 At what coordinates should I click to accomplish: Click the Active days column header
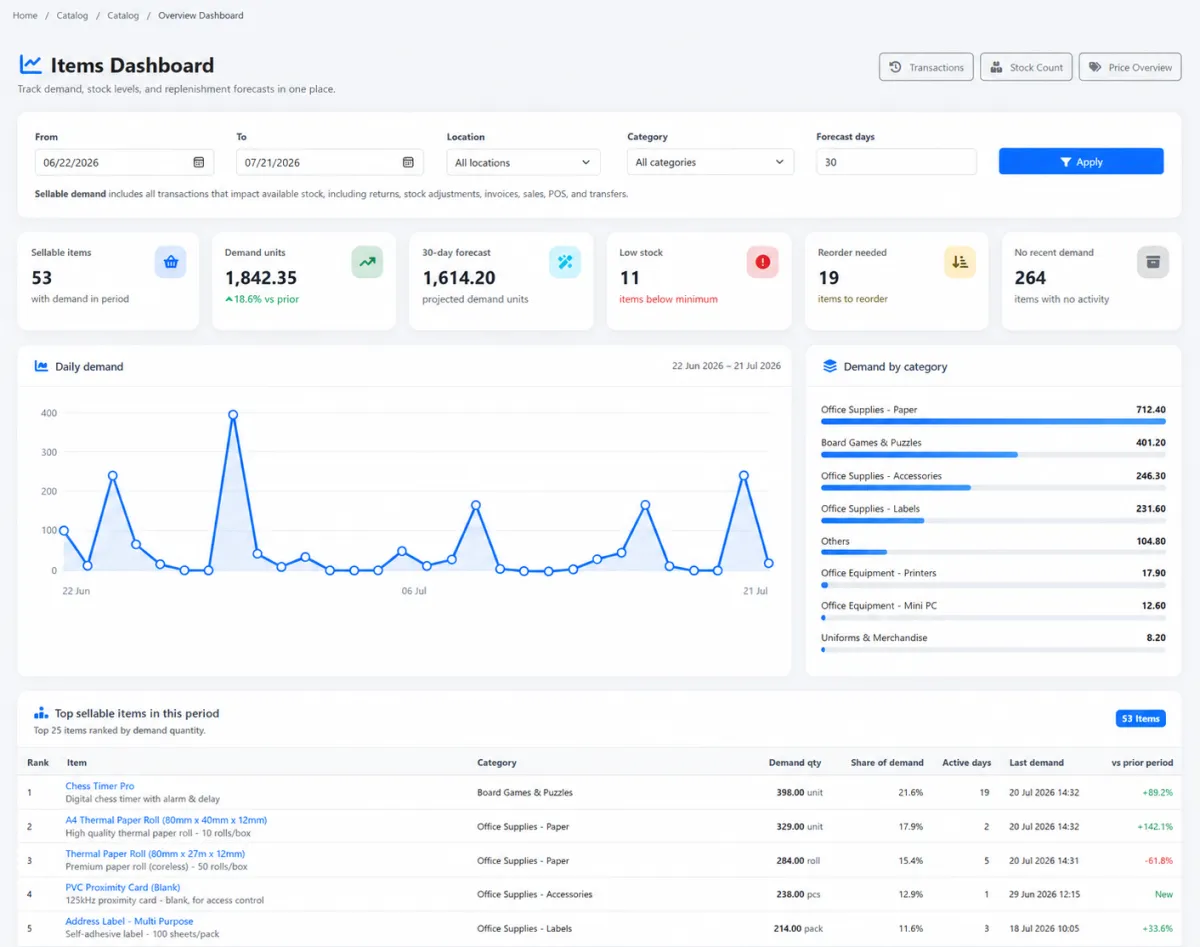(x=967, y=763)
